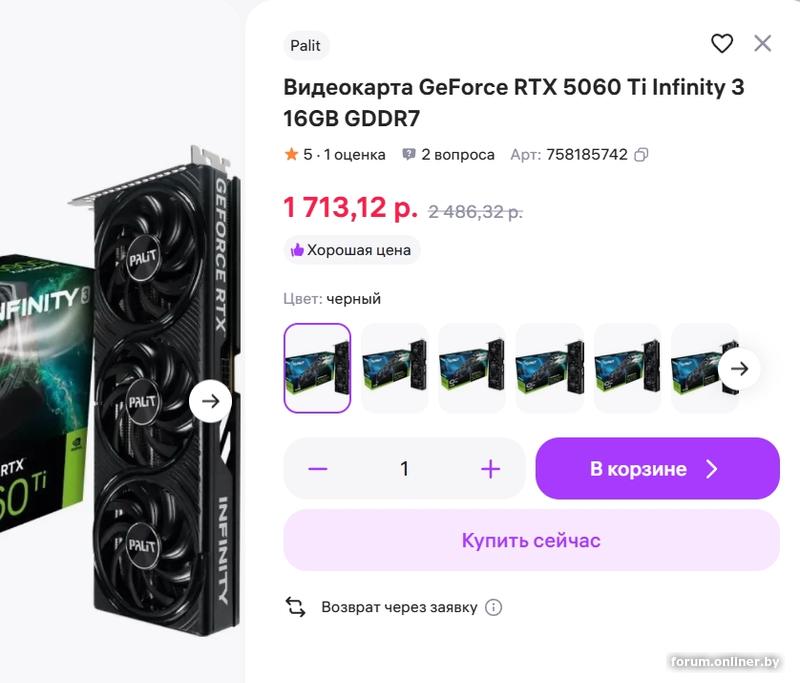Open reviews via the star rating
The height and width of the screenshot is (683, 800).
(335, 155)
